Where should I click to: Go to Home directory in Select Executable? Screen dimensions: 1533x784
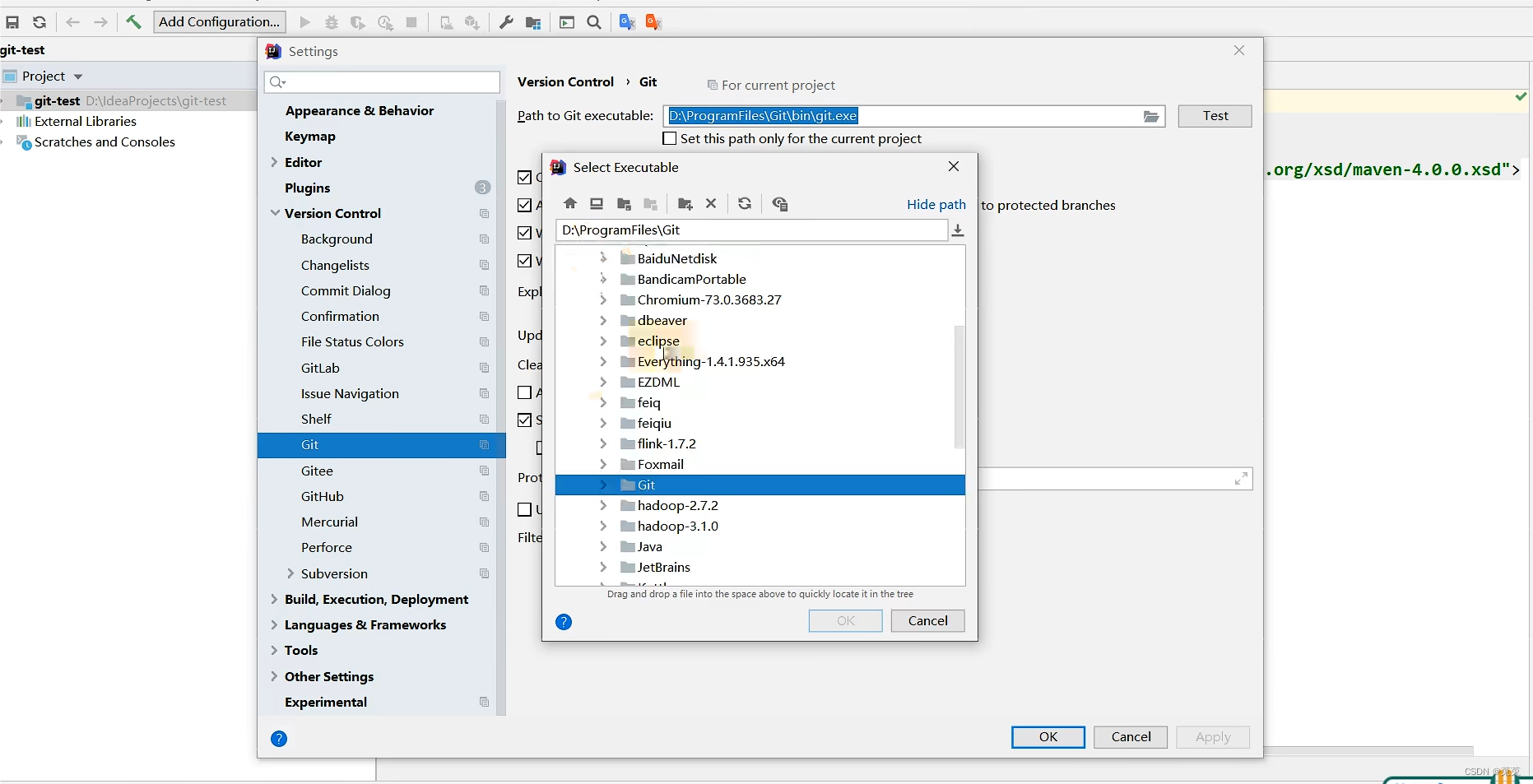pyautogui.click(x=570, y=203)
